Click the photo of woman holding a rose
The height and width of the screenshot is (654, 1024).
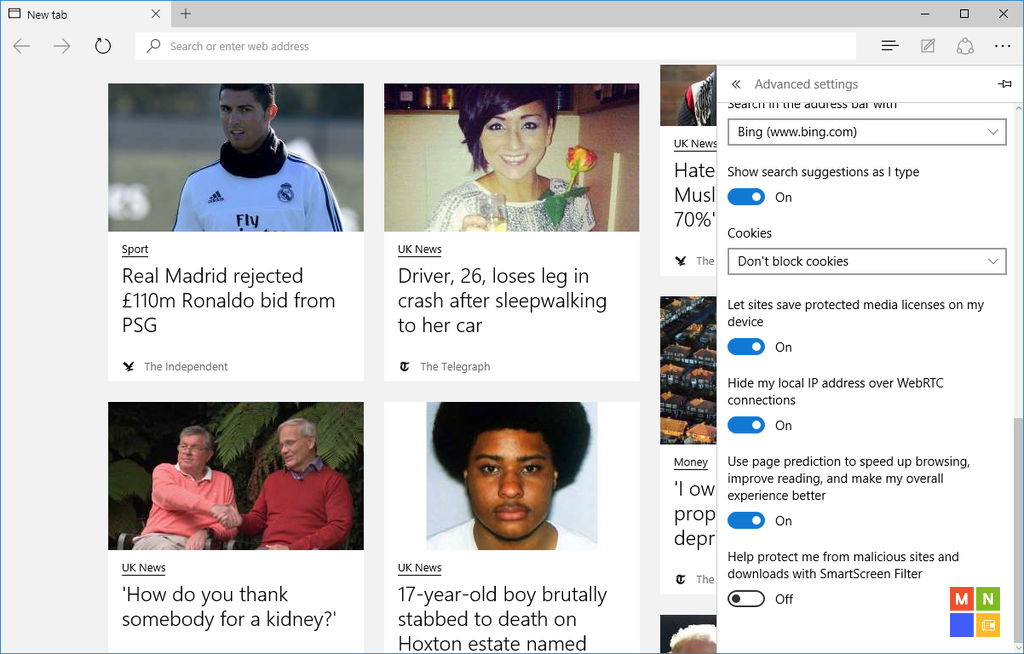[511, 157]
